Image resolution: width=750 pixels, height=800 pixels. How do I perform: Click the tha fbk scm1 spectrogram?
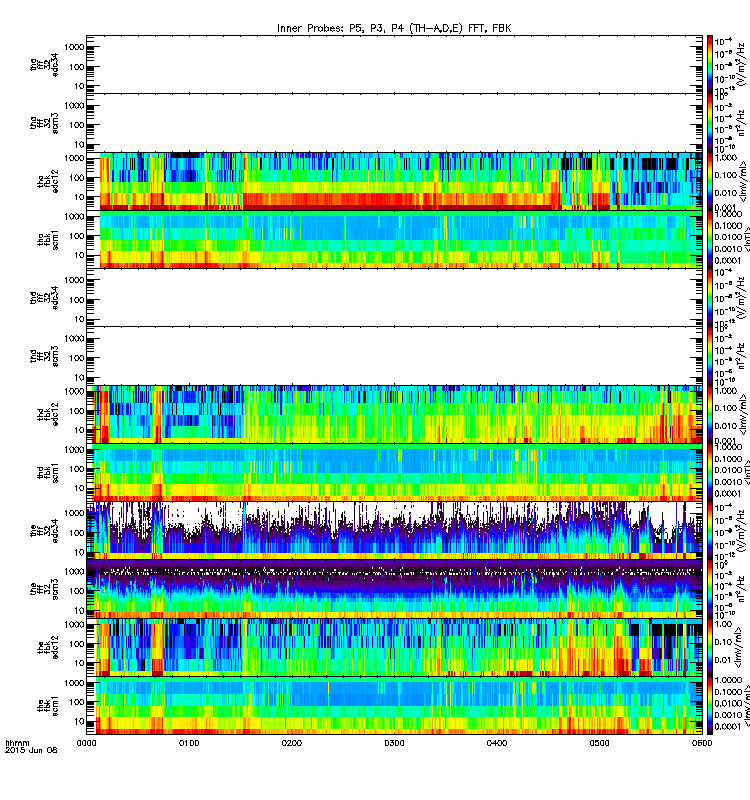(x=394, y=239)
